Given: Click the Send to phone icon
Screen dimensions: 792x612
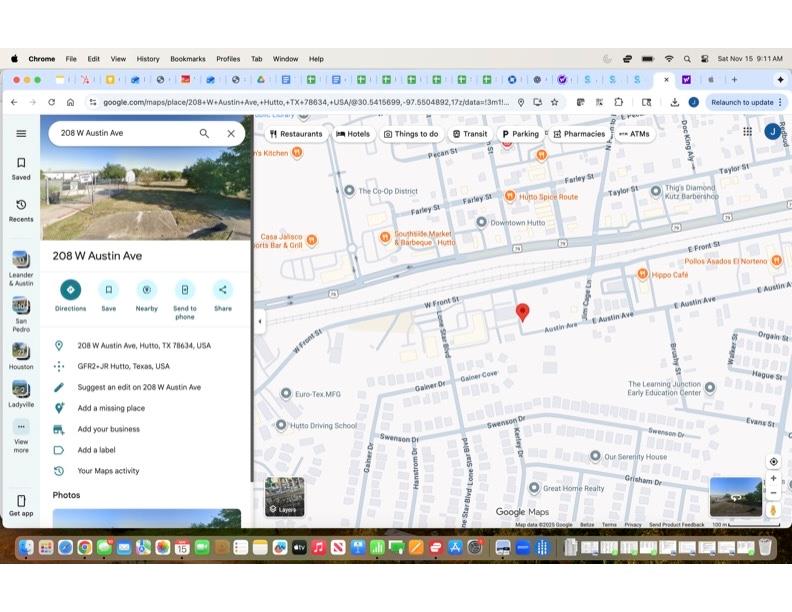Looking at the screenshot, I should tap(185, 290).
